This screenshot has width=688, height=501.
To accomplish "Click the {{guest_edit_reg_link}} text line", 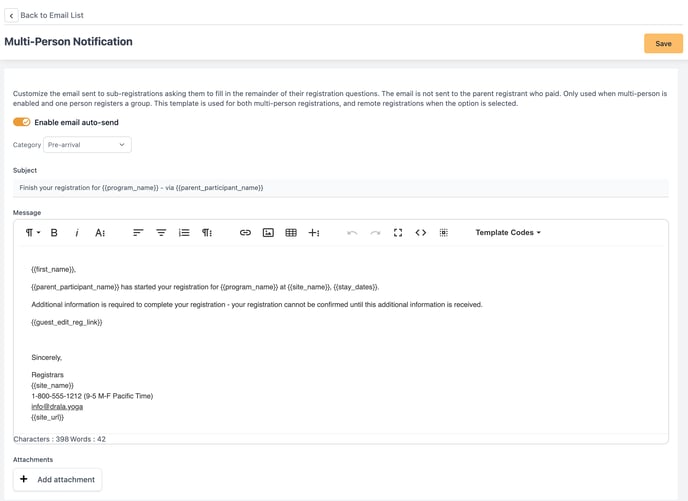I will (x=67, y=322).
